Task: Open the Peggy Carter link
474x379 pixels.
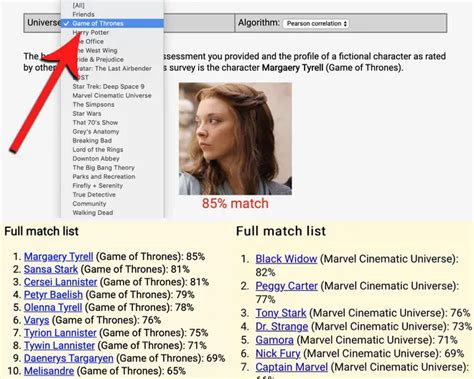Action: coord(287,286)
